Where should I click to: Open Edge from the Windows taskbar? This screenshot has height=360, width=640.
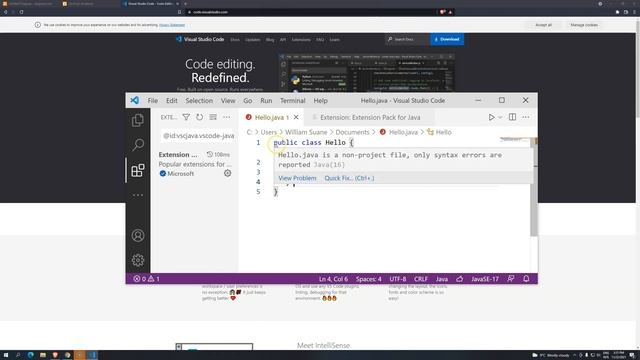tap(31, 355)
